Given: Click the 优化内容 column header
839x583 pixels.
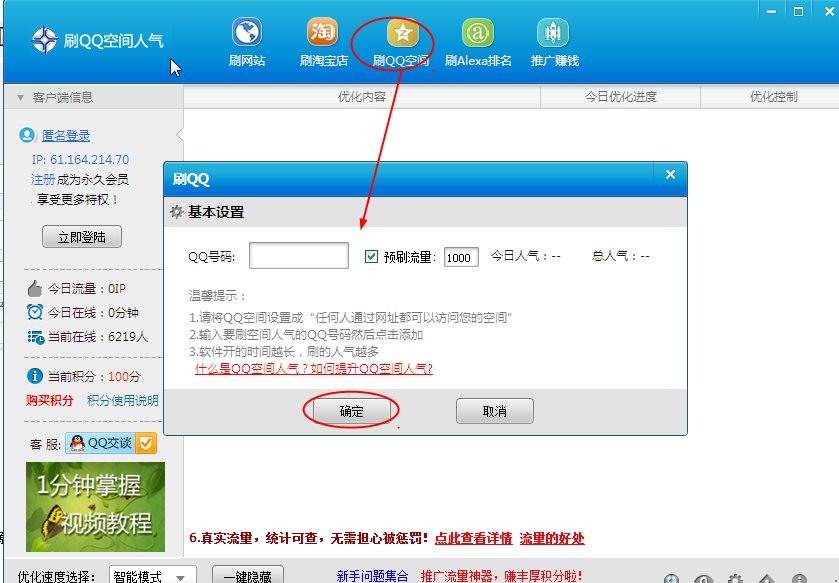Looking at the screenshot, I should 362,97.
